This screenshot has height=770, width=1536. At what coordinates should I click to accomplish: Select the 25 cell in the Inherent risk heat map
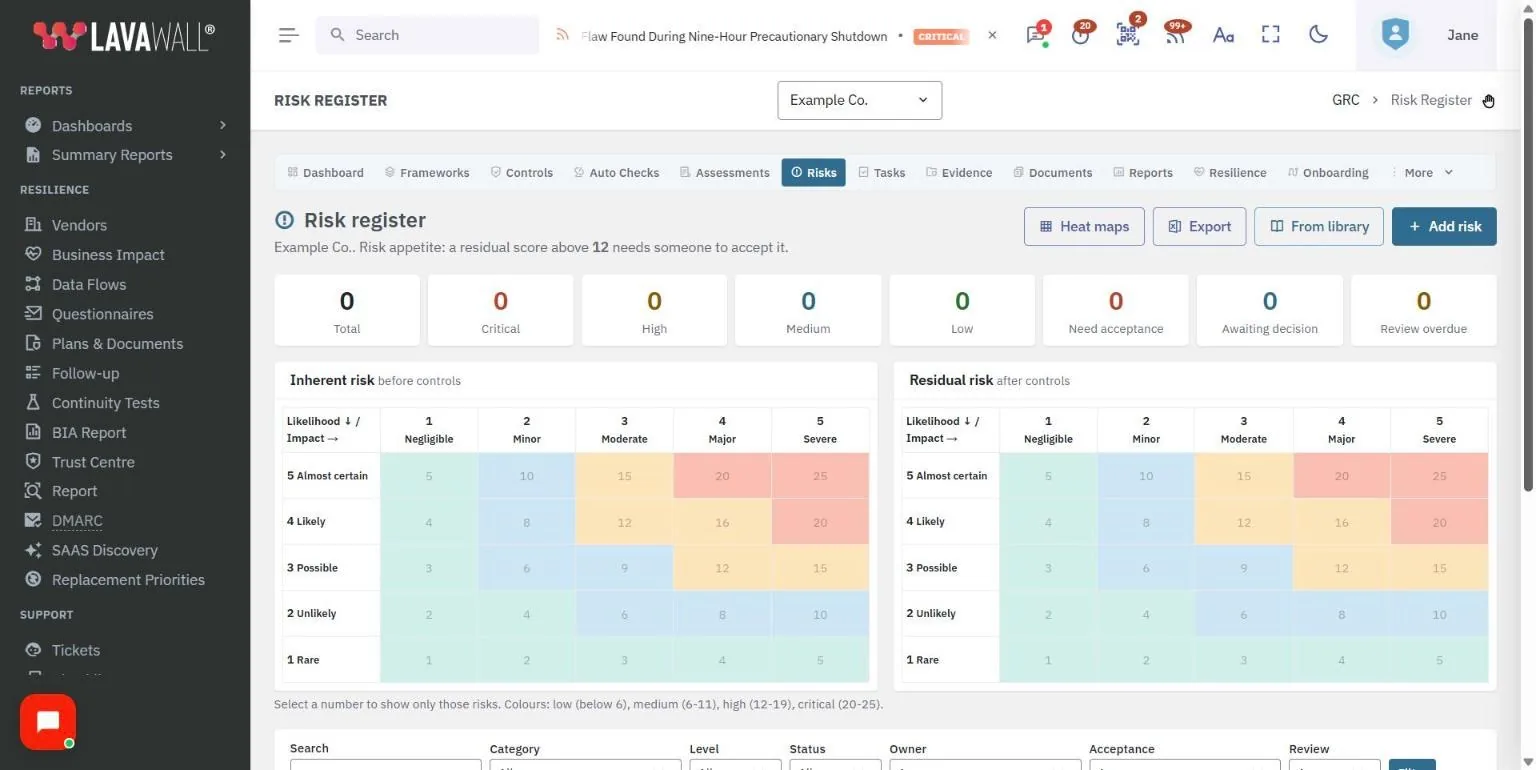(x=820, y=476)
